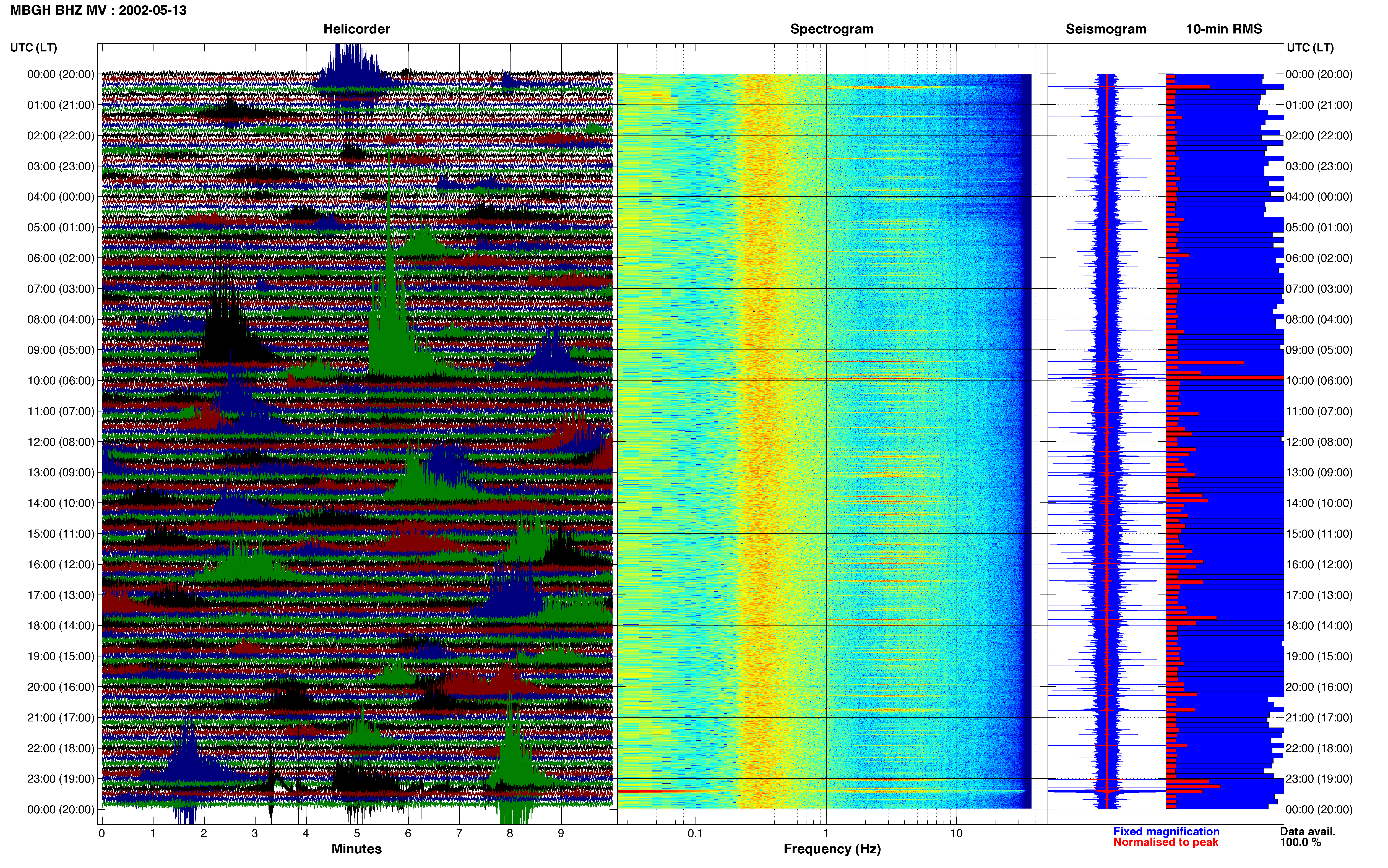Screen dimensions: 1388x868
Task: Click Helicorder time label "16:00 (12:00)"
Action: [x=61, y=564]
